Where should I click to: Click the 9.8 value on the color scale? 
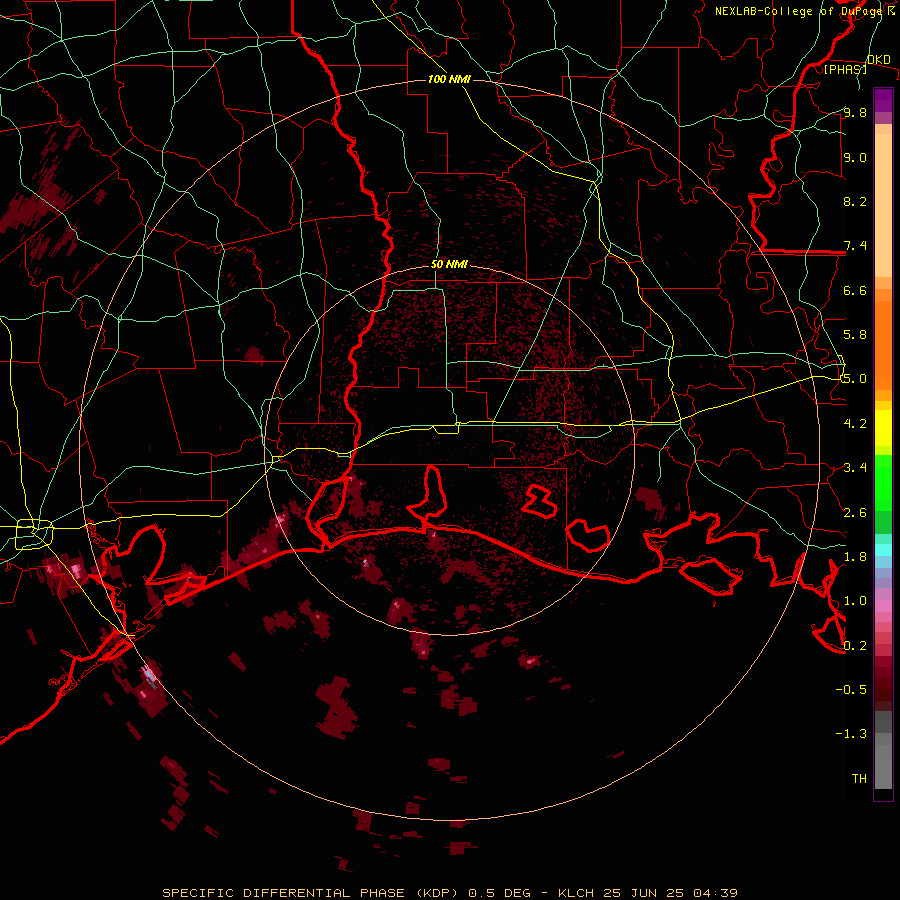(x=855, y=112)
